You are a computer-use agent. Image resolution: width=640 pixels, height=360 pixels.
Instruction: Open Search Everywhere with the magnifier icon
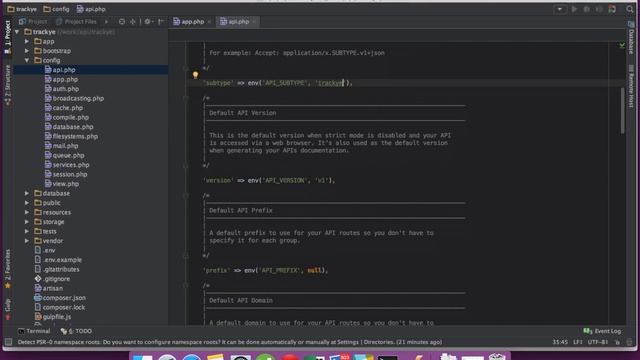point(630,9)
